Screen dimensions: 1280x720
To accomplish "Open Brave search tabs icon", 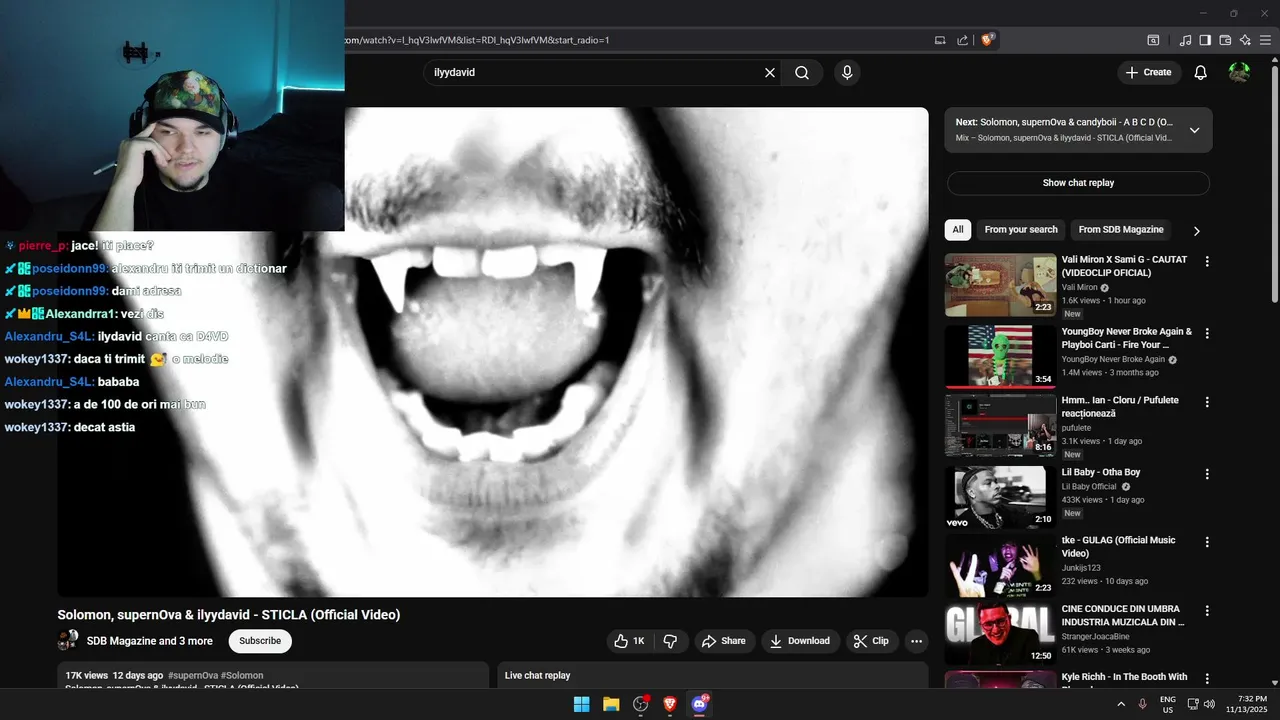I will tap(1153, 40).
